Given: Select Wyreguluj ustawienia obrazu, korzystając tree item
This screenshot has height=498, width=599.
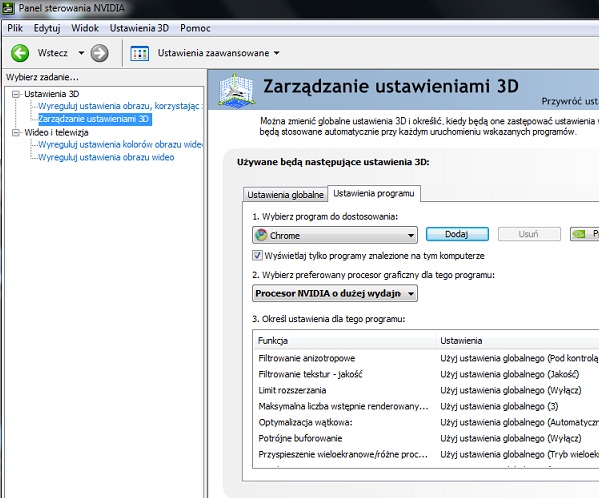Looking at the screenshot, I should tap(121, 106).
